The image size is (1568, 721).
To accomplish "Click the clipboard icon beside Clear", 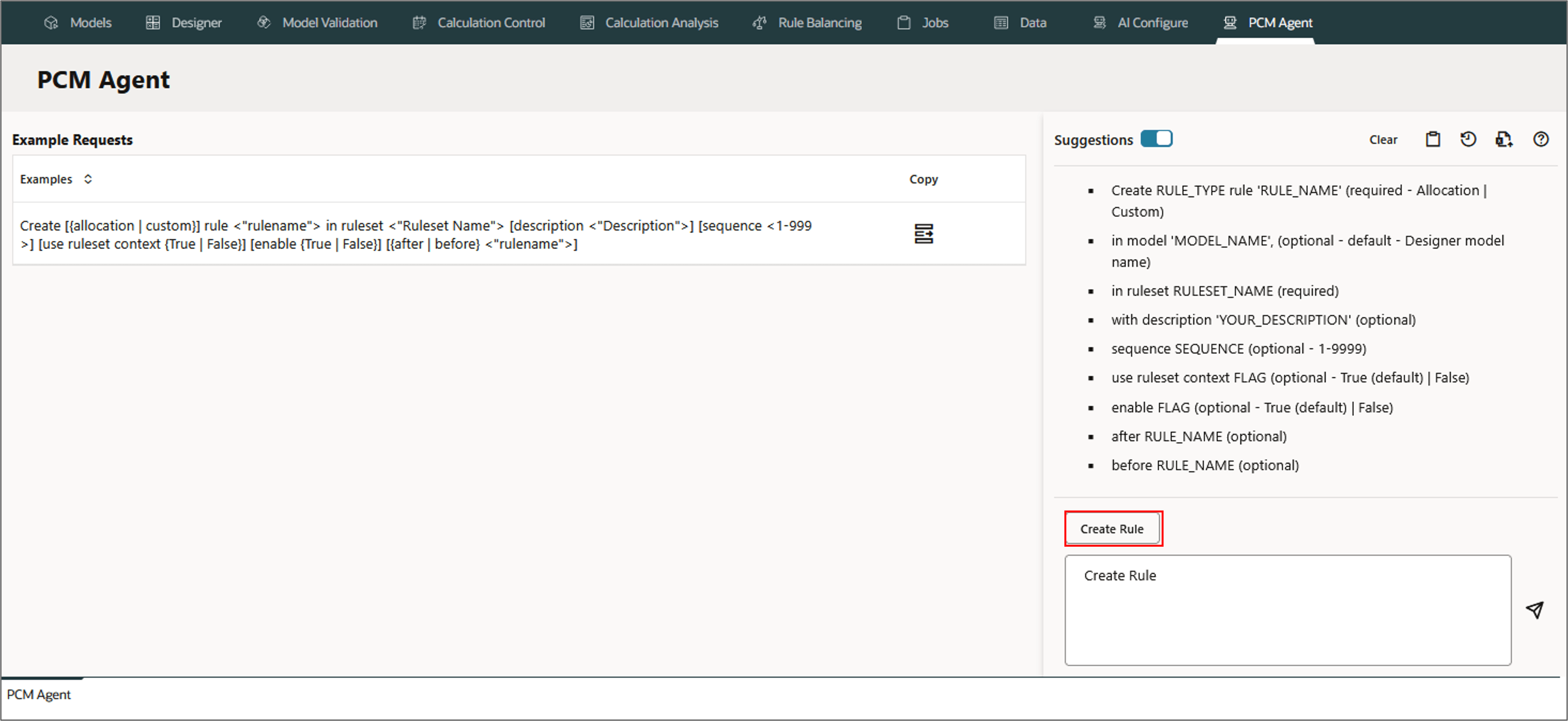I will point(1432,139).
